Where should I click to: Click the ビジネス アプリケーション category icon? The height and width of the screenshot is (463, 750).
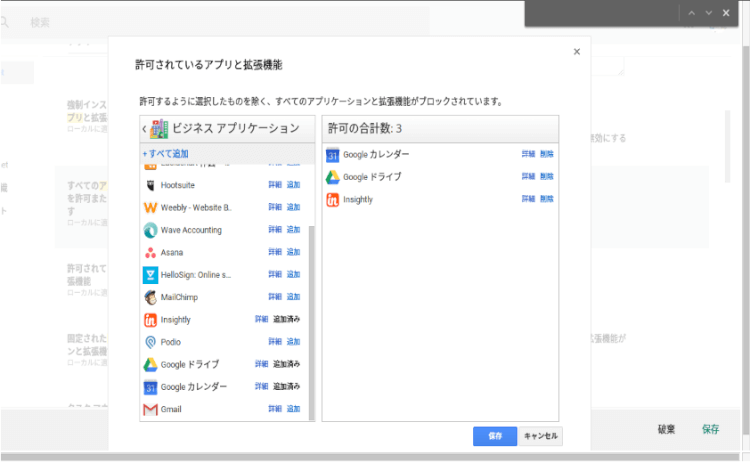tap(159, 129)
